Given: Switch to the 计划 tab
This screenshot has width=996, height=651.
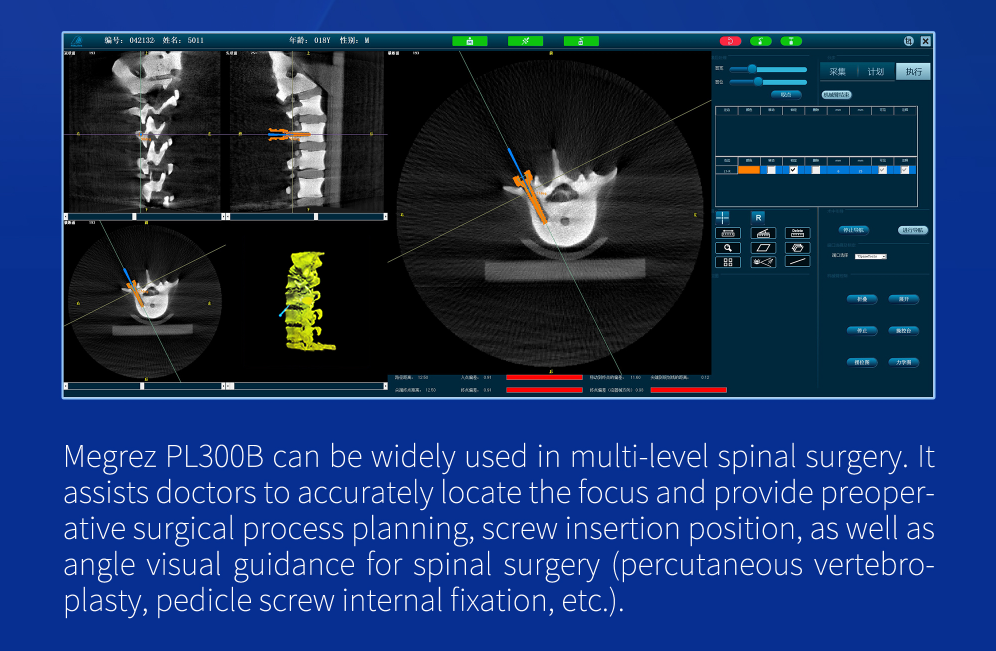Looking at the screenshot, I should point(876,72).
